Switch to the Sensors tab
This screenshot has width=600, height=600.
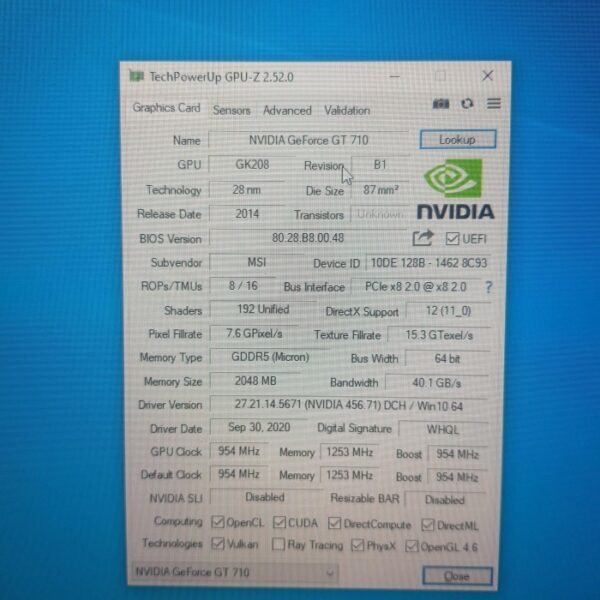pyautogui.click(x=232, y=110)
